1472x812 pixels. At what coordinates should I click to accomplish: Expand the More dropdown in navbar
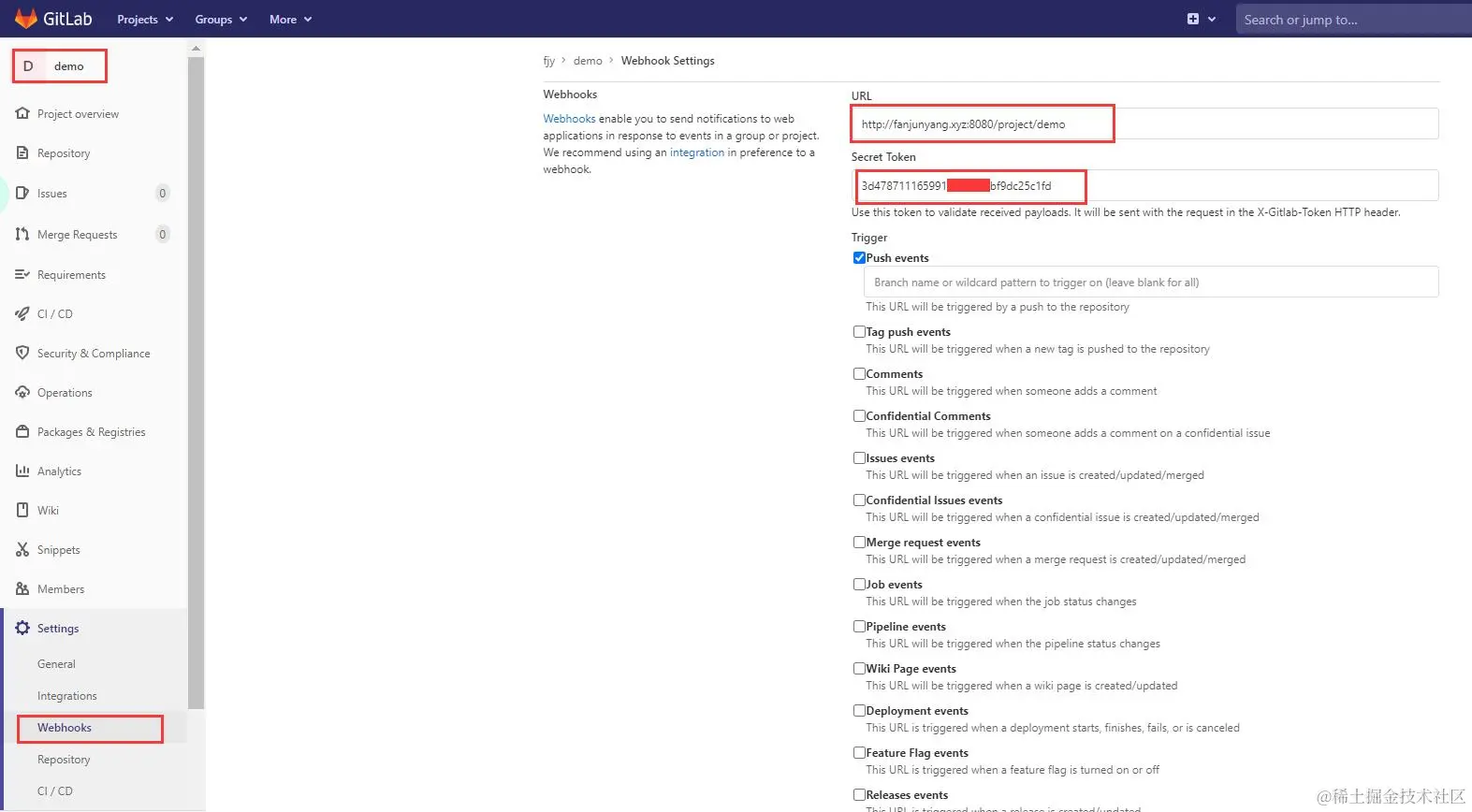click(x=290, y=19)
